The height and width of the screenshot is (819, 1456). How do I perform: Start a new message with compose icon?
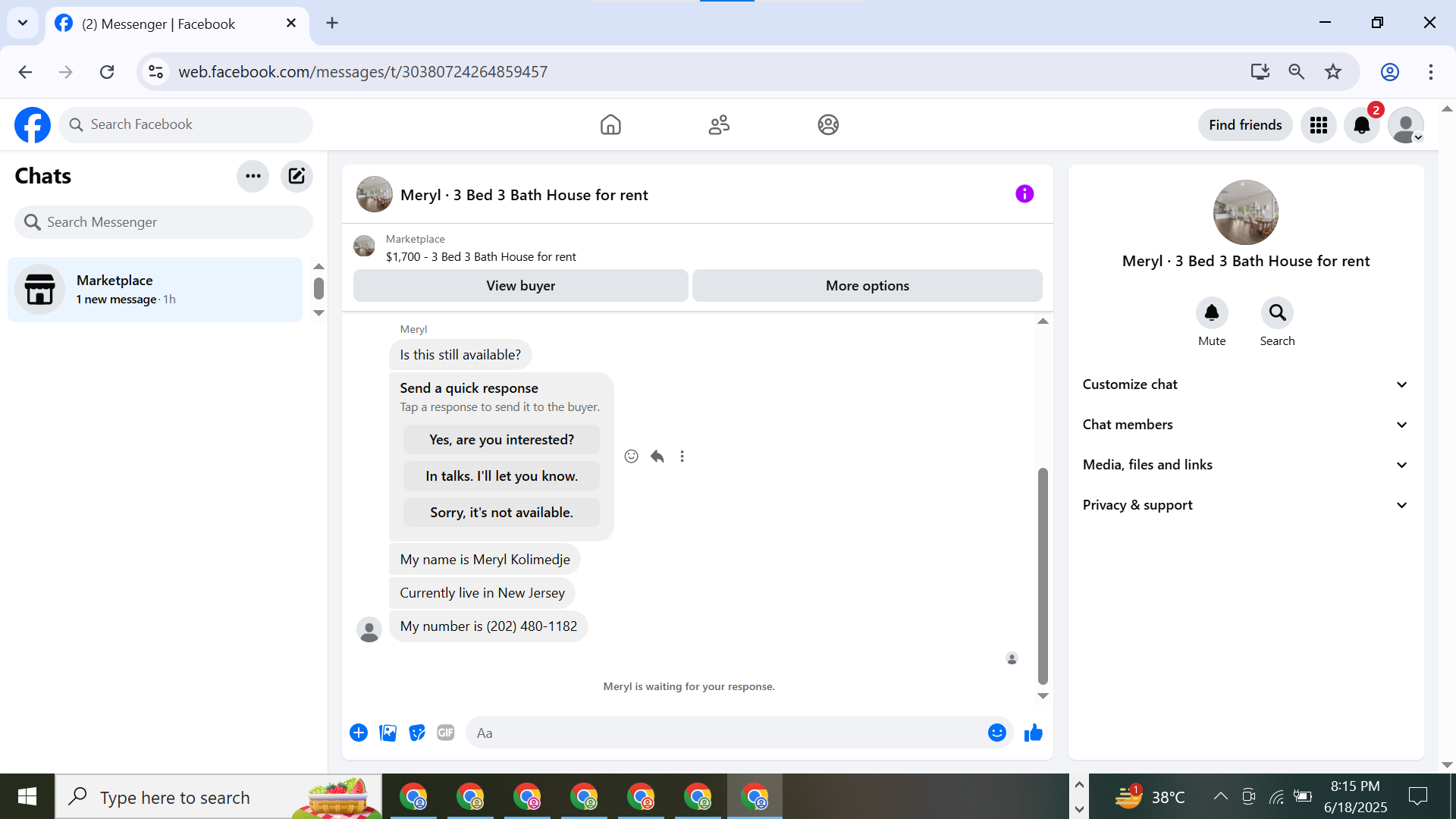click(x=297, y=176)
